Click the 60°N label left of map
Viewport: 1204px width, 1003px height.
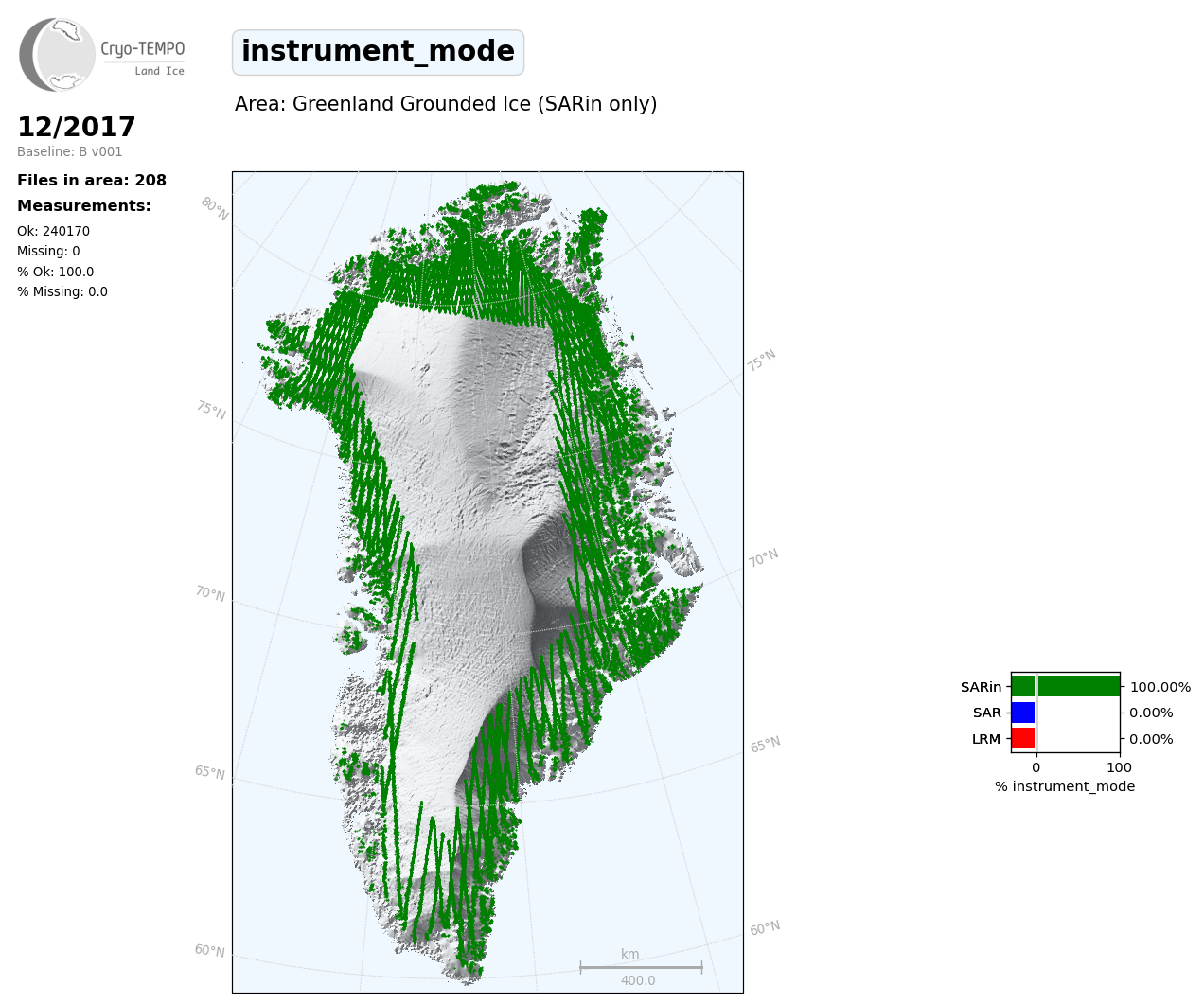[x=210, y=950]
